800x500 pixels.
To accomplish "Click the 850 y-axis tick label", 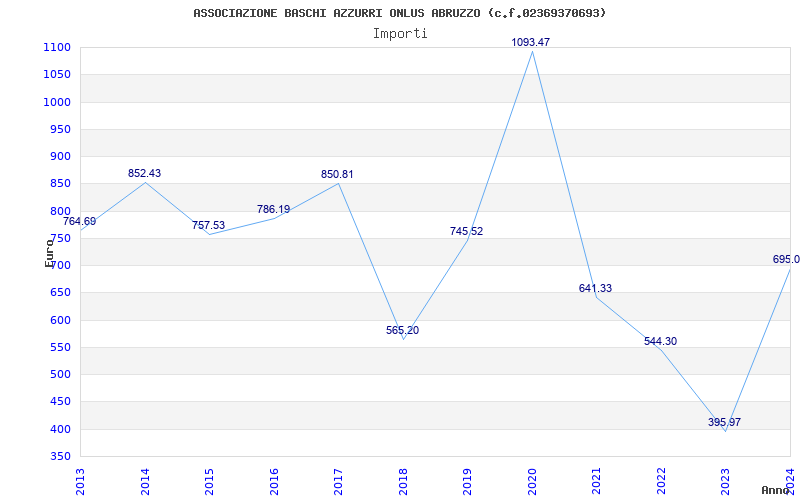I will pyautogui.click(x=61, y=184).
